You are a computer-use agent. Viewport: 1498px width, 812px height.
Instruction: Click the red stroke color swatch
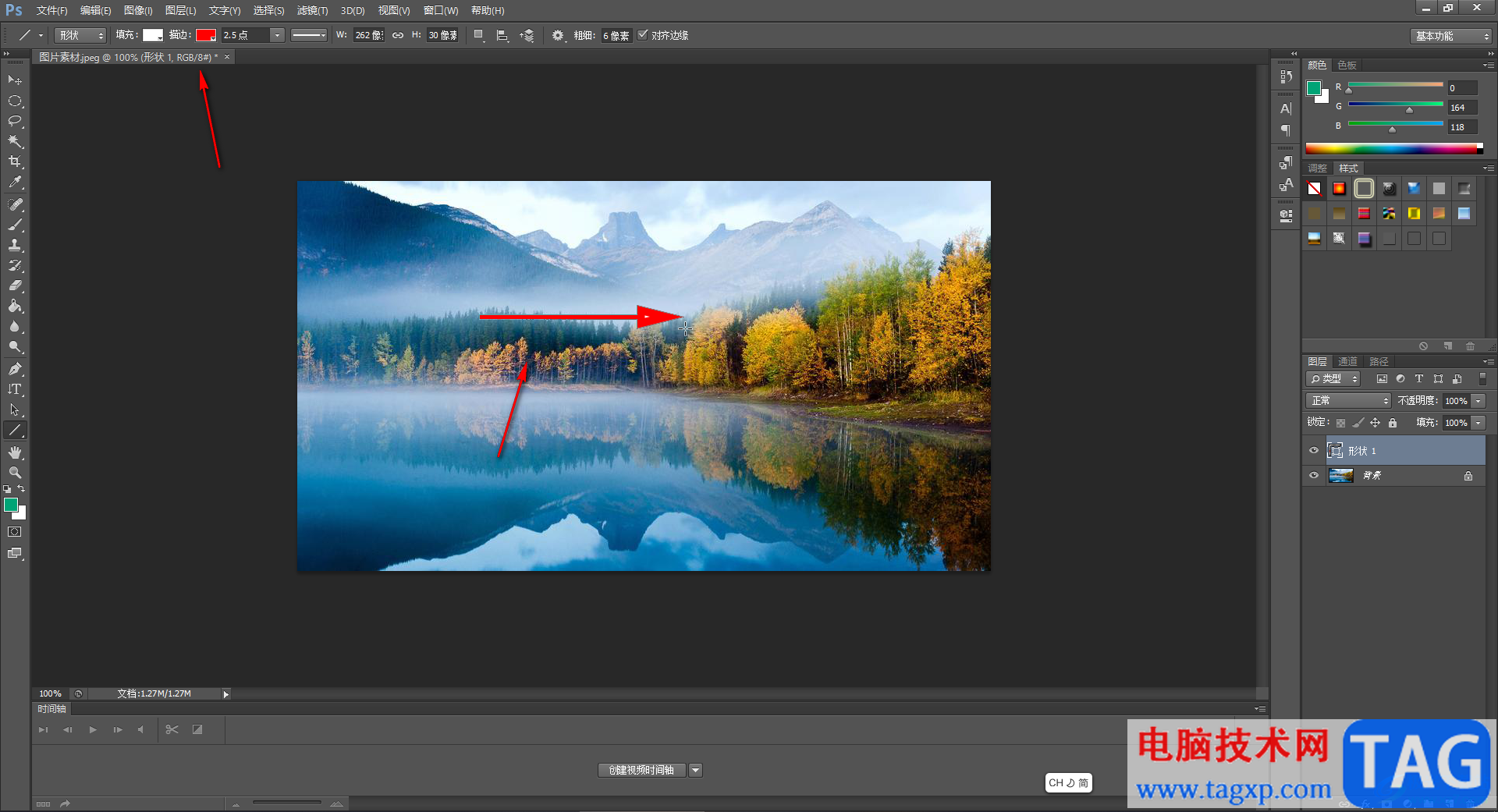coord(206,35)
